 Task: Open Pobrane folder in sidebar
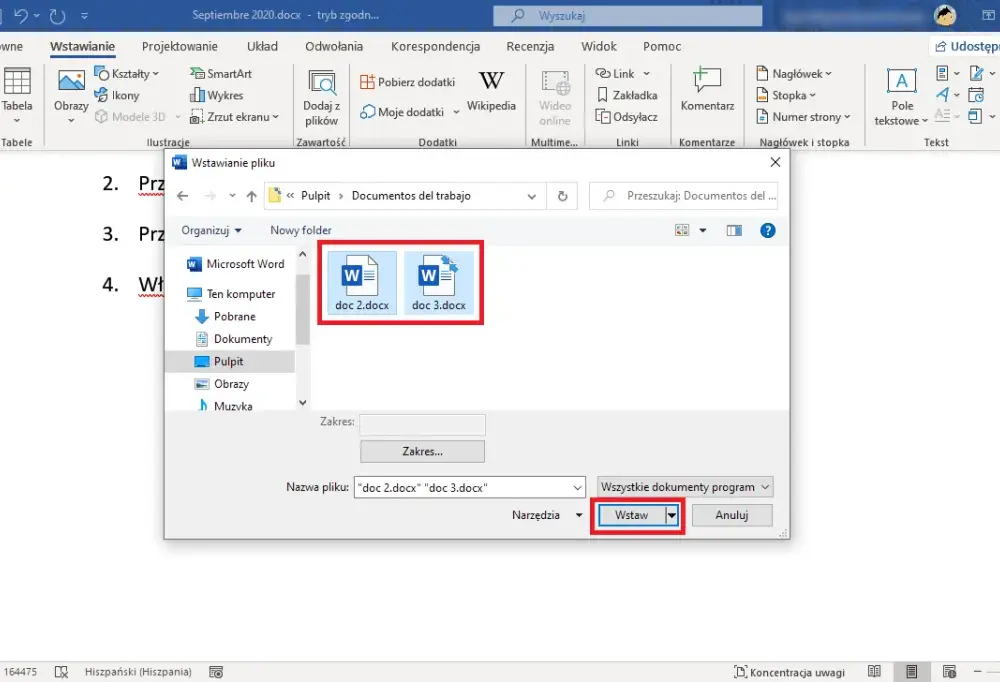point(226,316)
